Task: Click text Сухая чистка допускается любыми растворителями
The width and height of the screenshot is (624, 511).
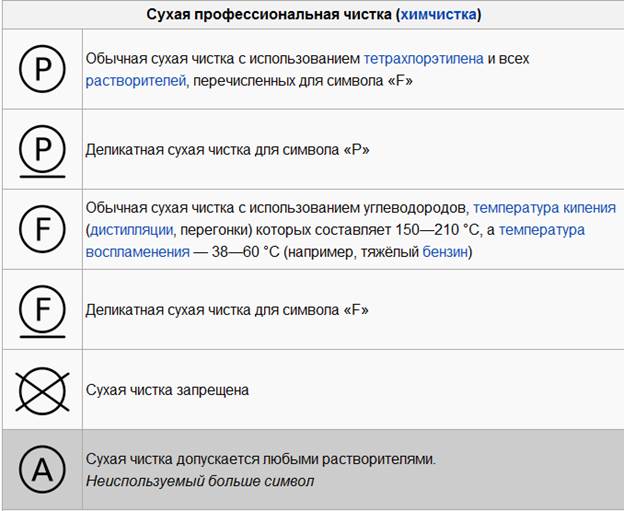Action: (x=261, y=459)
